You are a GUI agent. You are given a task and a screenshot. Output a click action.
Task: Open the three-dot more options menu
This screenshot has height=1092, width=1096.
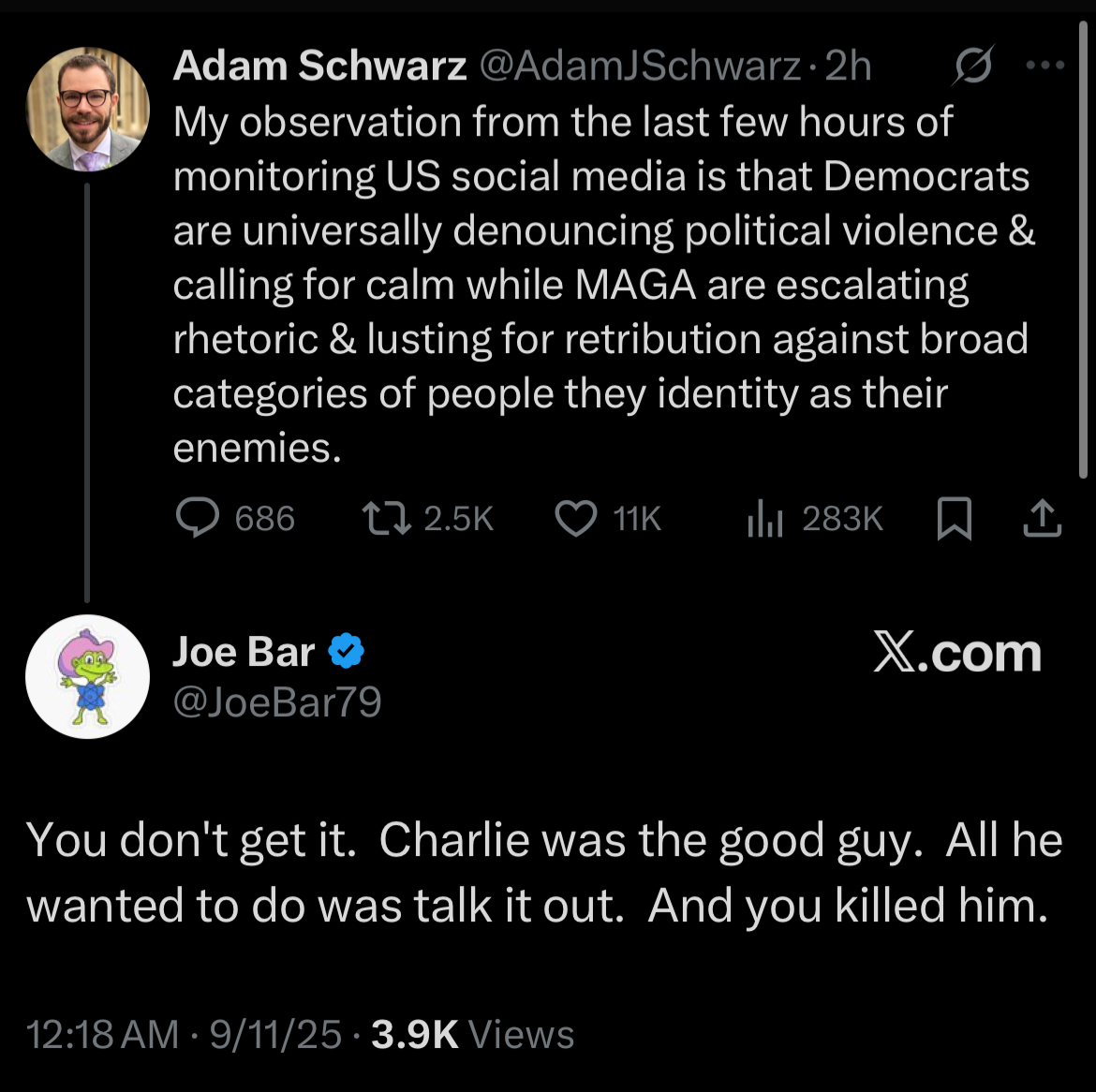click(1045, 66)
